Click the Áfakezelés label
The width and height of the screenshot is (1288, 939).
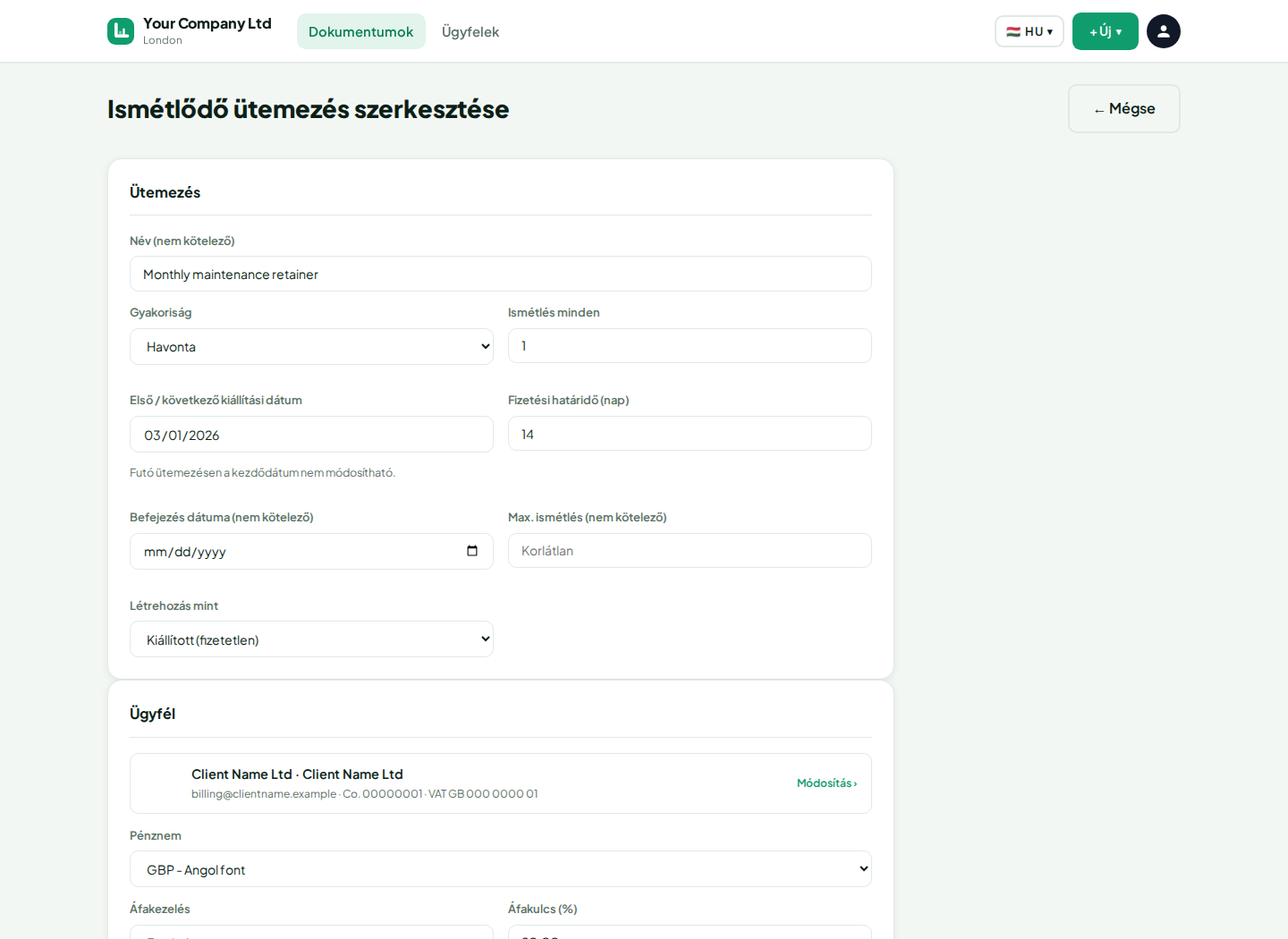point(160,909)
